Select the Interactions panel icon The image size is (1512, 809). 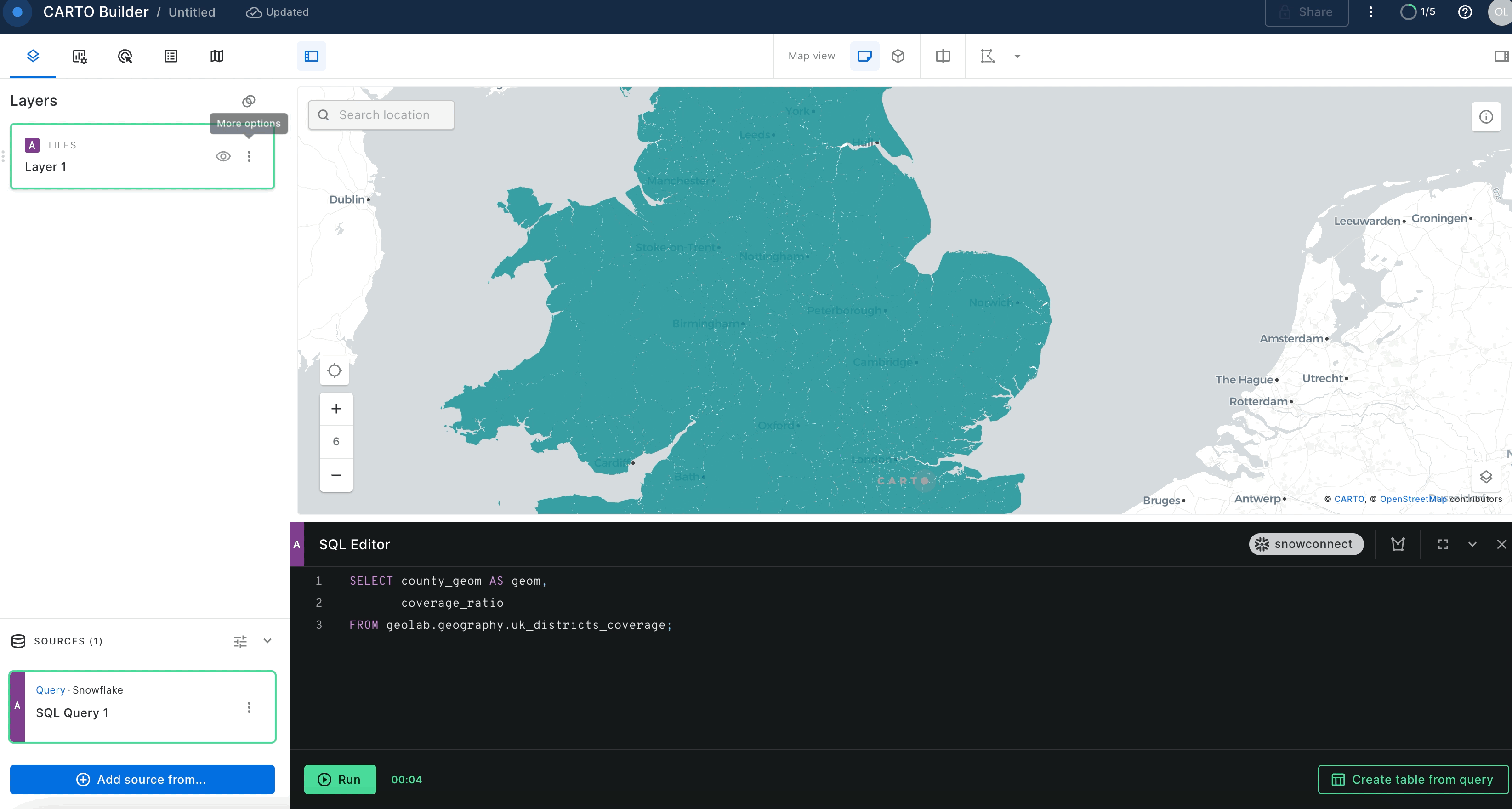tap(125, 57)
